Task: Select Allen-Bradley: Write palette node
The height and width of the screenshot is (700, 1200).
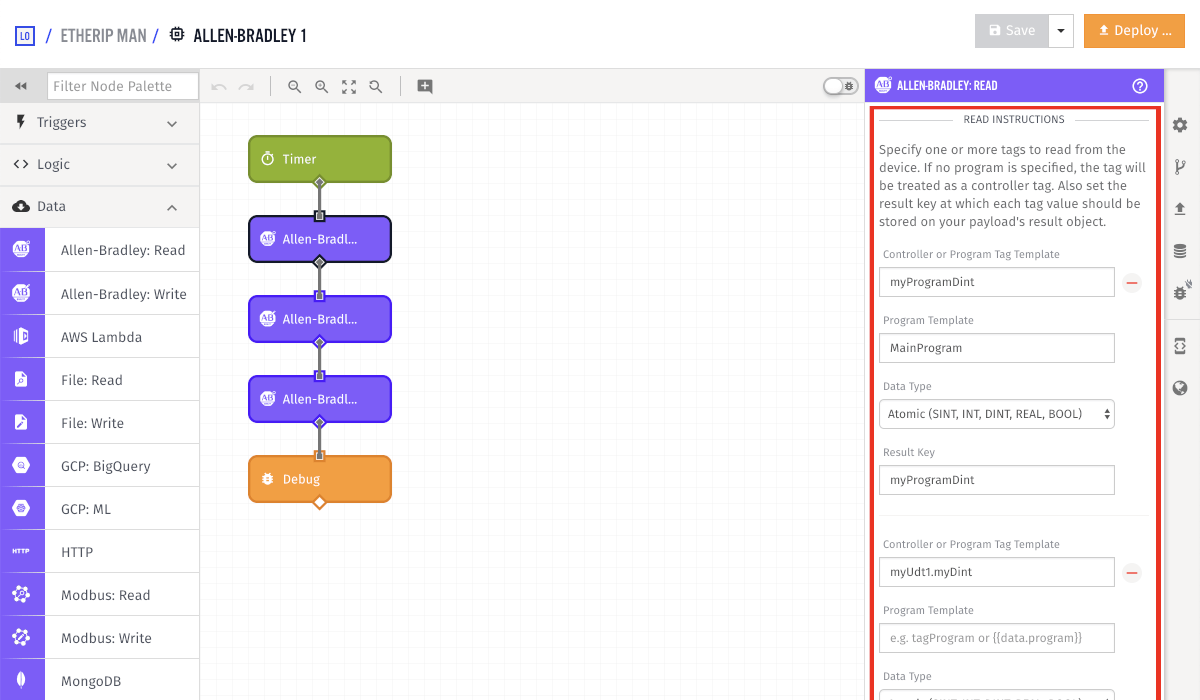Action: pyautogui.click(x=100, y=294)
